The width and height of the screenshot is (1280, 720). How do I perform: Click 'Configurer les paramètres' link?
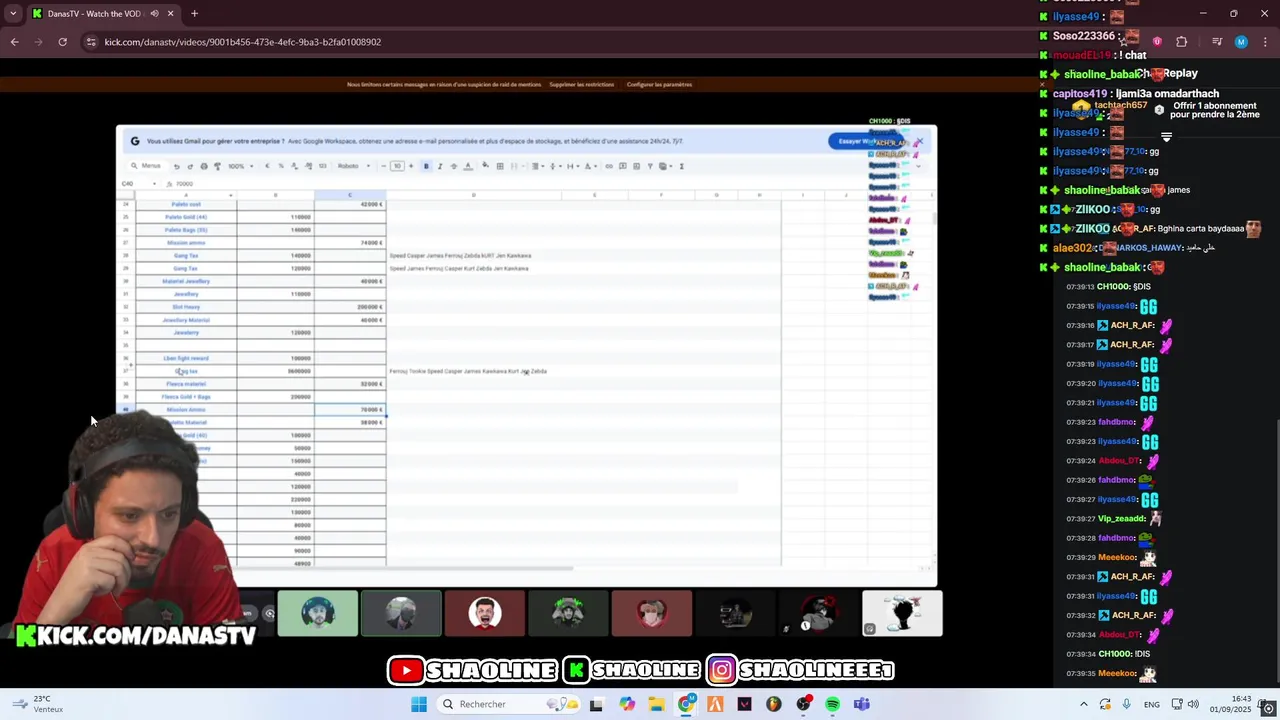click(x=659, y=84)
